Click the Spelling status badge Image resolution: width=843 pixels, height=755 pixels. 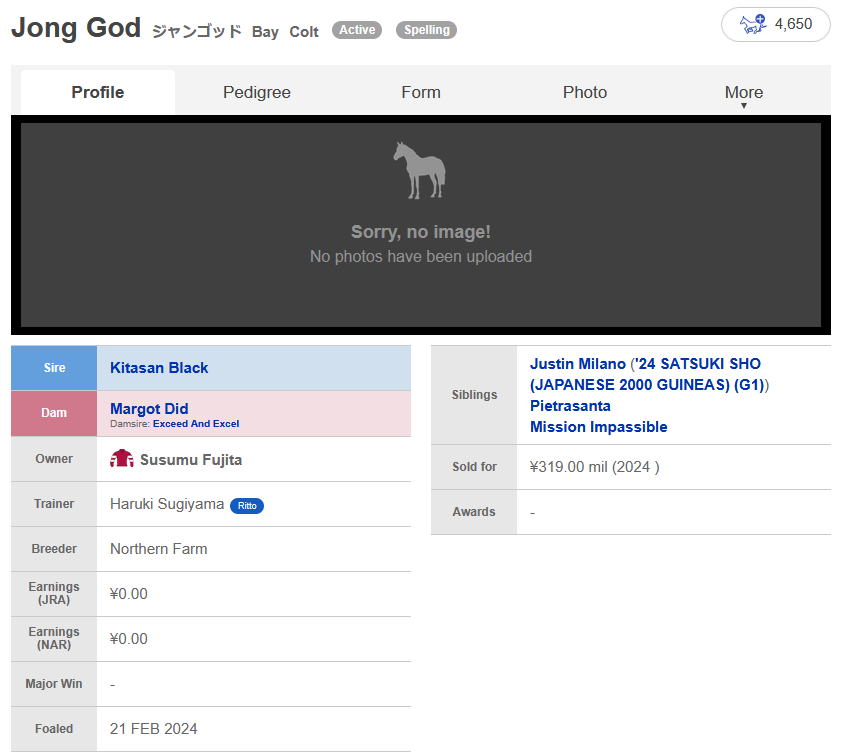(426, 30)
